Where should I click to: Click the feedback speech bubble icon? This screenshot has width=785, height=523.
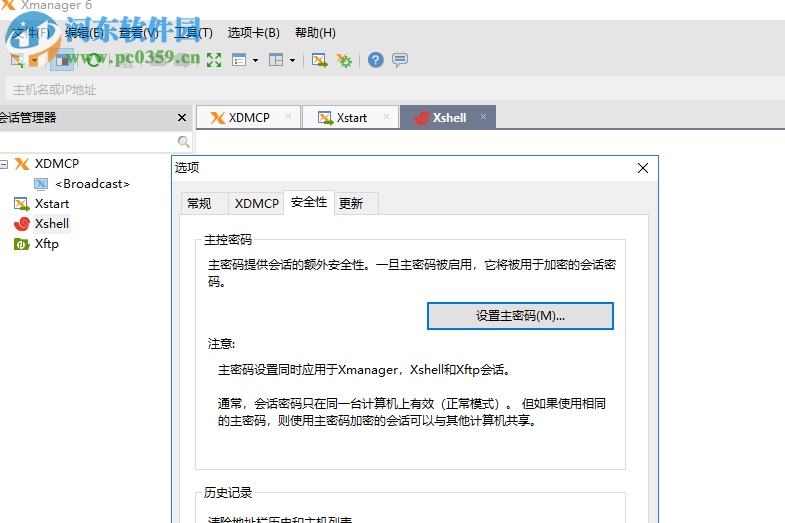(400, 60)
